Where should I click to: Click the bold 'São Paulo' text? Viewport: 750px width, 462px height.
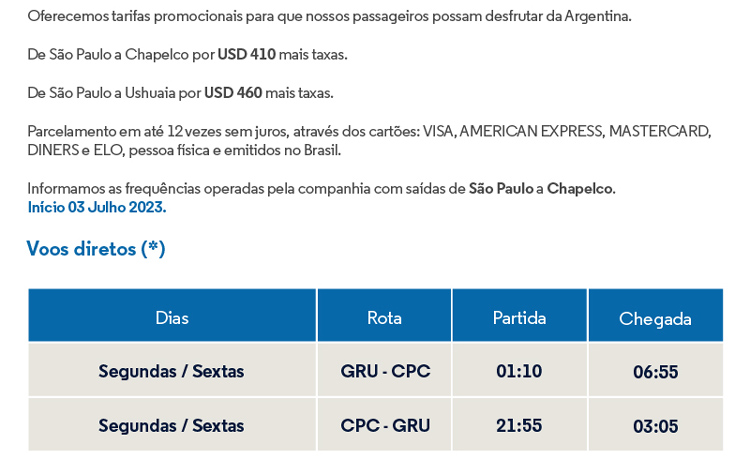(x=501, y=188)
